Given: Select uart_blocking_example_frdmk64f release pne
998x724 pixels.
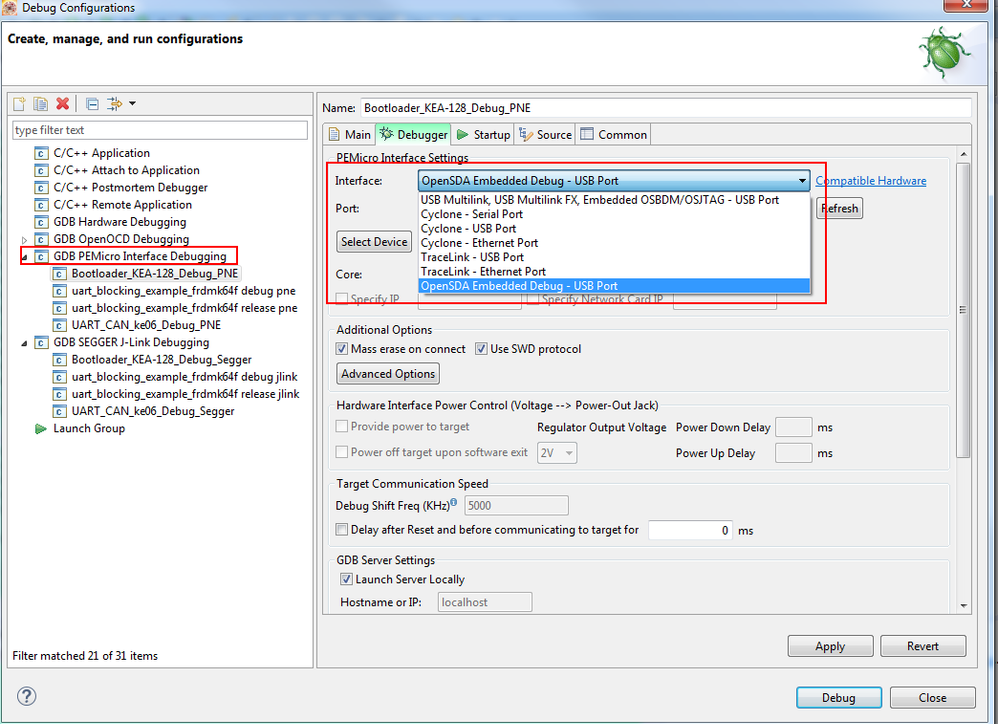Looking at the screenshot, I should coord(184,307).
